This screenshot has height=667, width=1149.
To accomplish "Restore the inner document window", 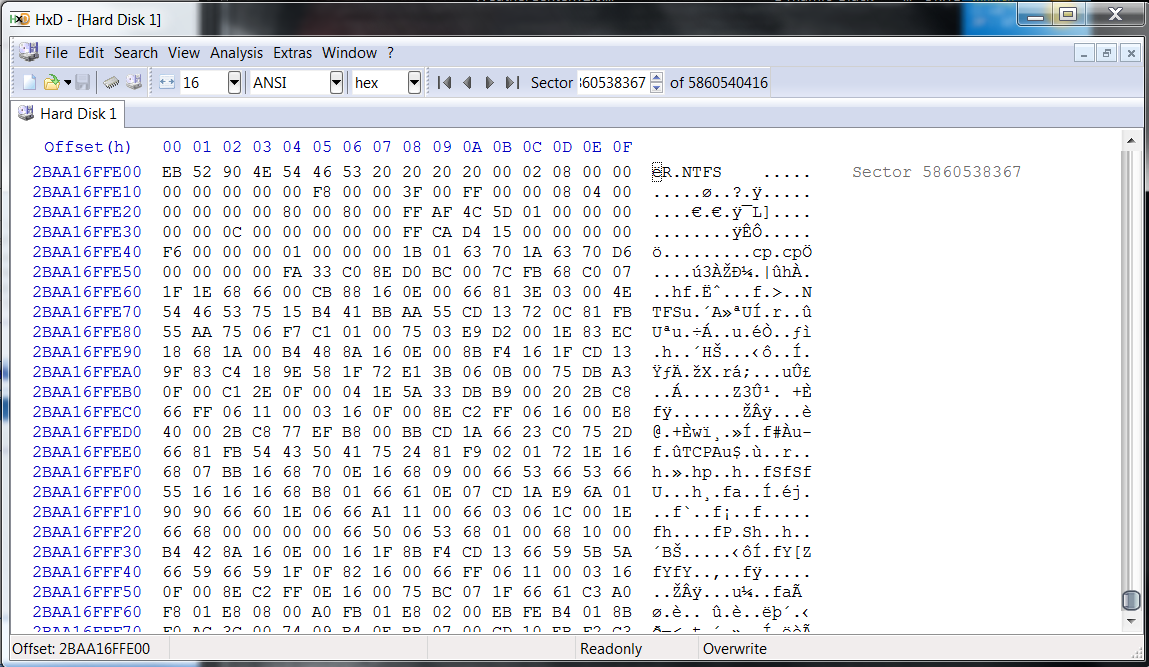I will coord(1107,53).
